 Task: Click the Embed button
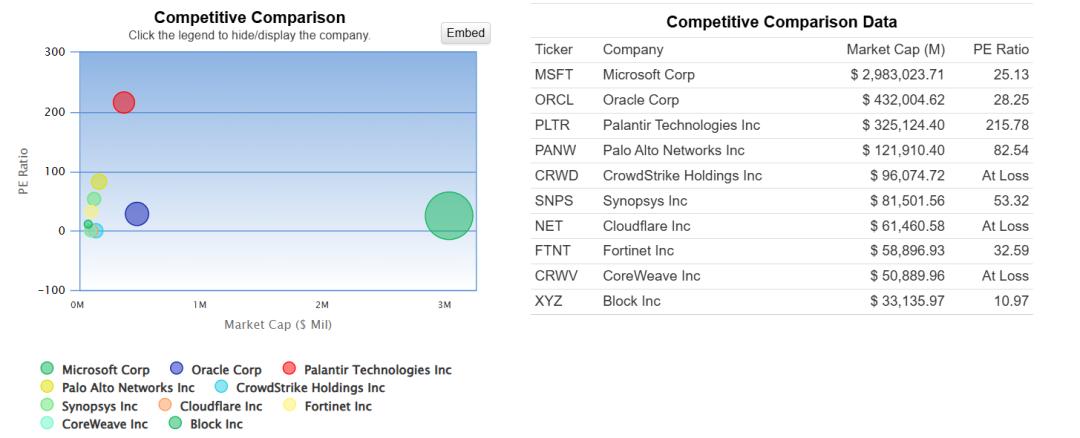tap(465, 33)
